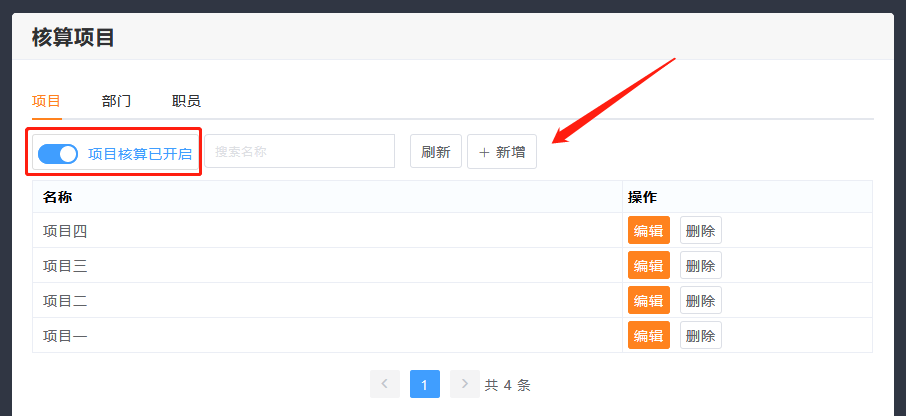Click the 搜索名称 search field

(x=299, y=152)
